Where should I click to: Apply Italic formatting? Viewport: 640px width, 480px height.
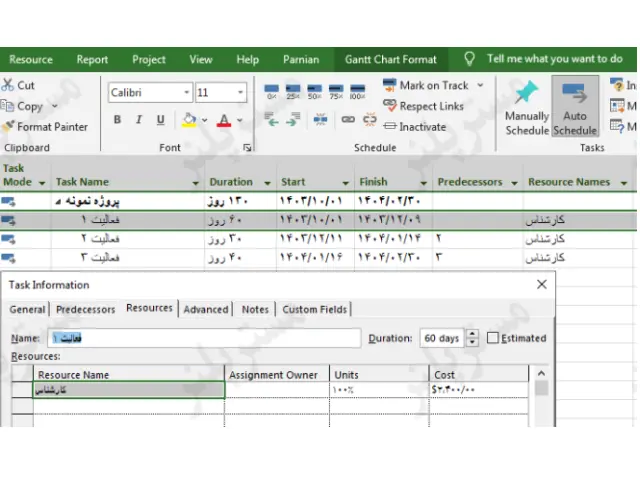click(139, 120)
